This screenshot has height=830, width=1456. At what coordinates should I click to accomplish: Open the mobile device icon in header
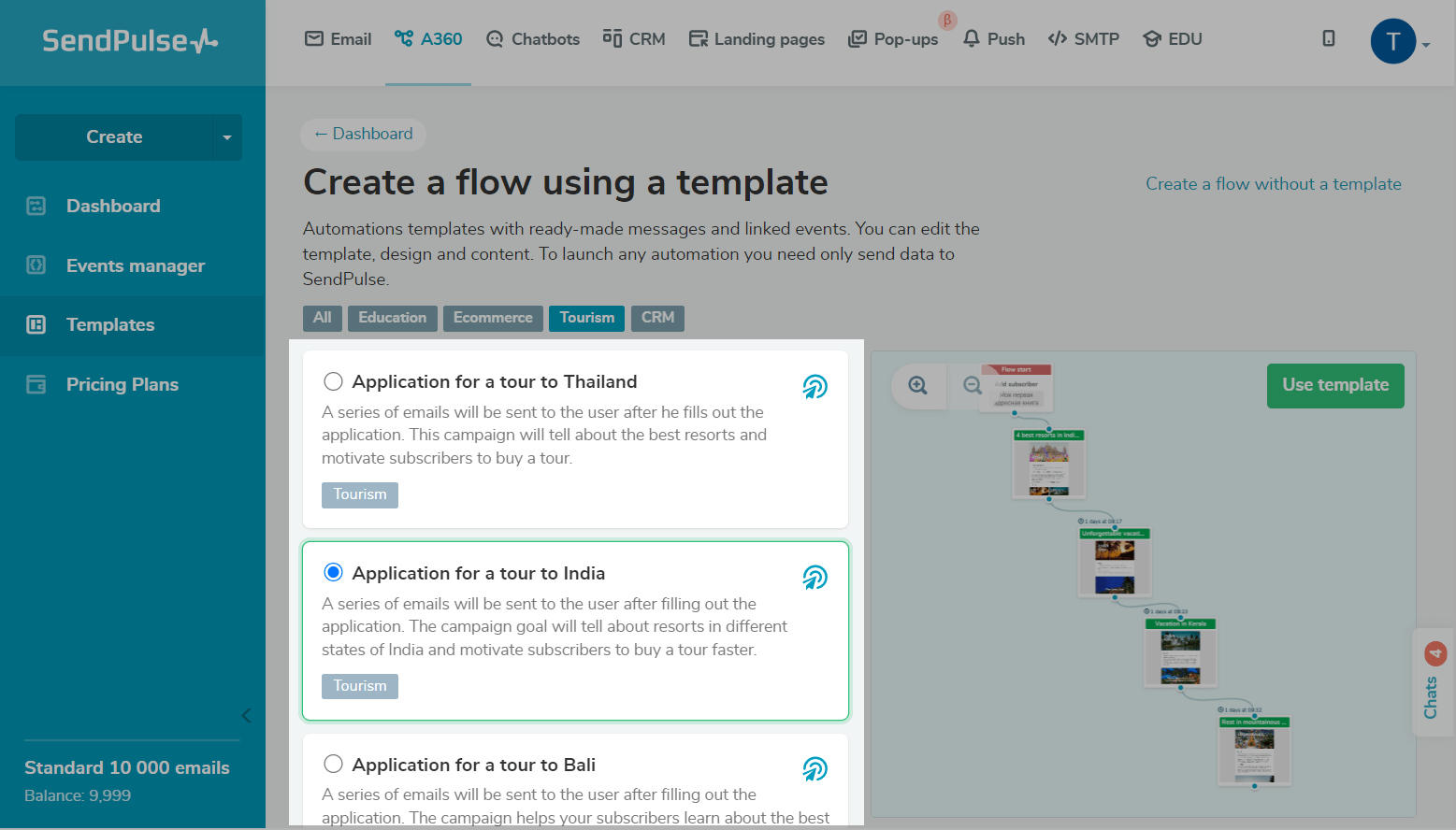click(1328, 38)
